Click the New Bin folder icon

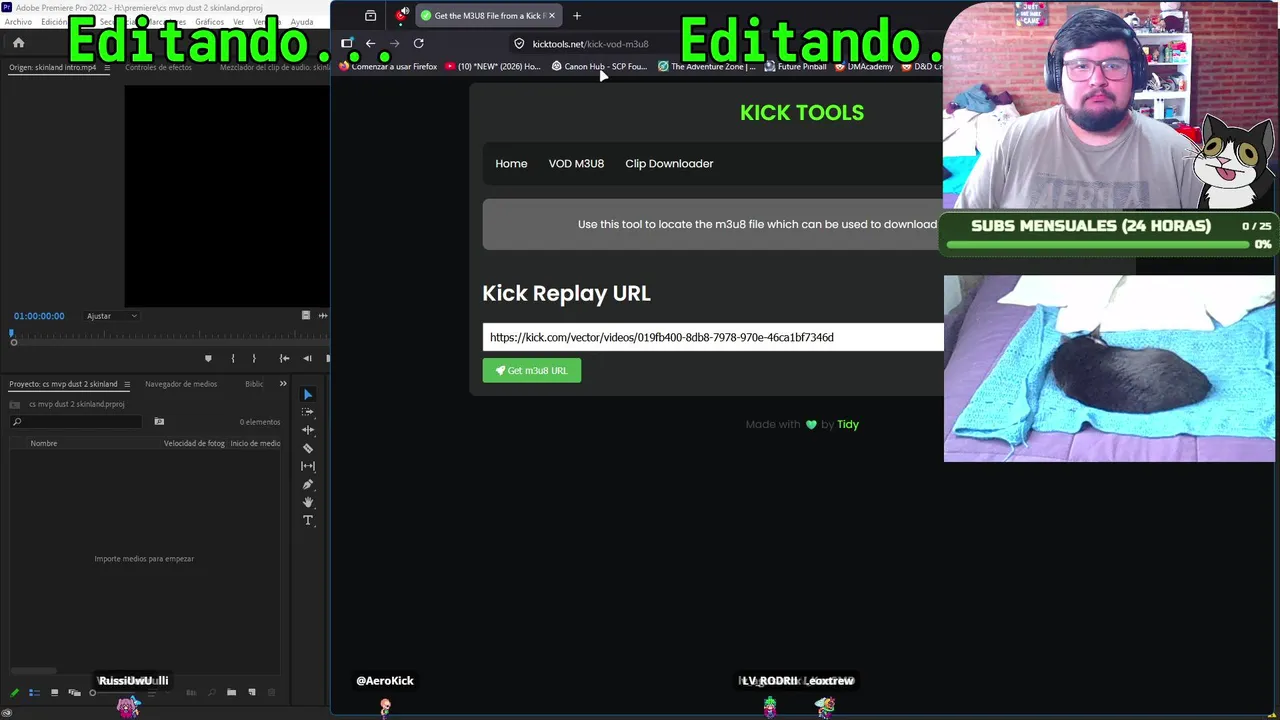pyautogui.click(x=231, y=692)
